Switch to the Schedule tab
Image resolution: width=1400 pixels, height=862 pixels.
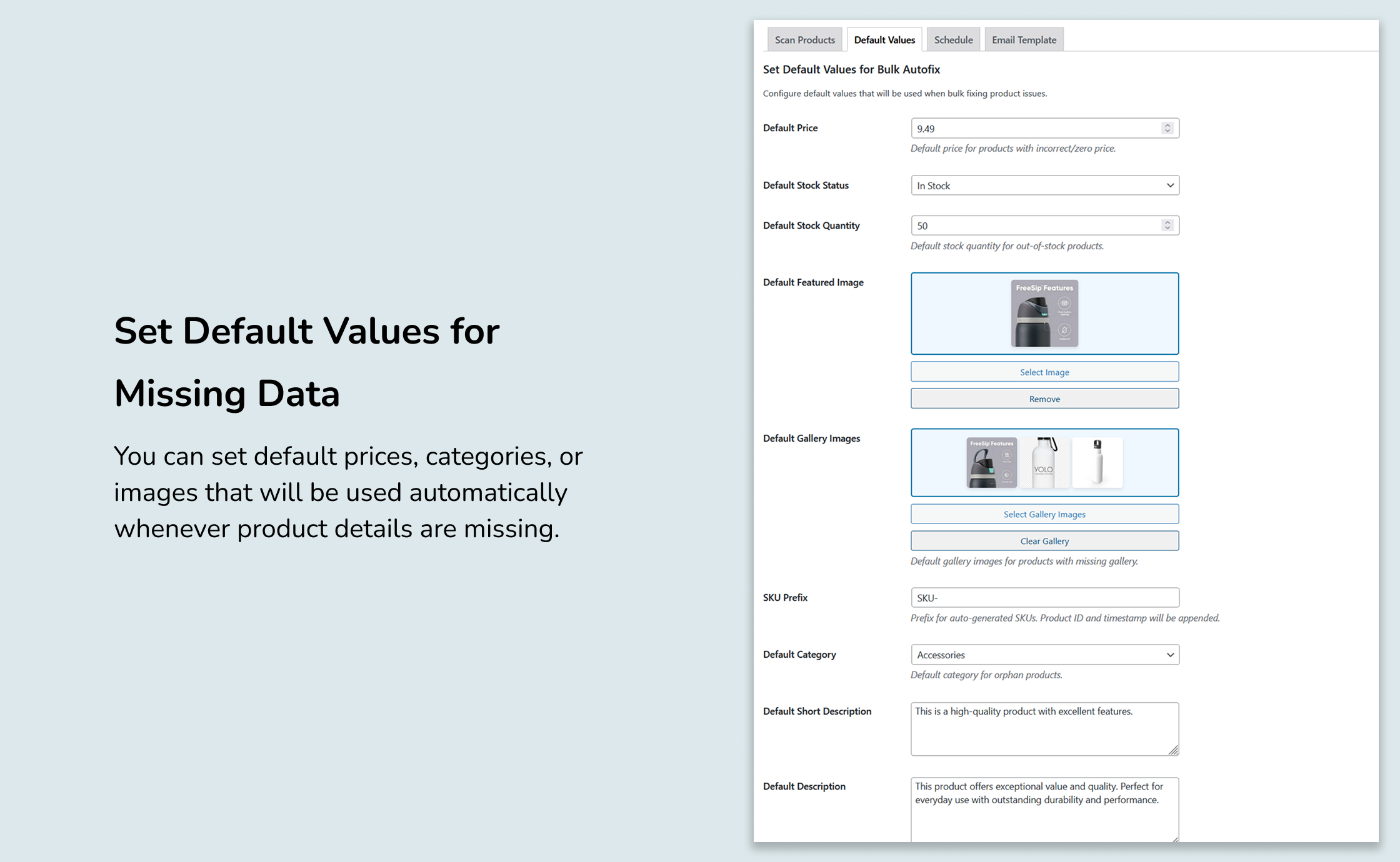(x=953, y=39)
